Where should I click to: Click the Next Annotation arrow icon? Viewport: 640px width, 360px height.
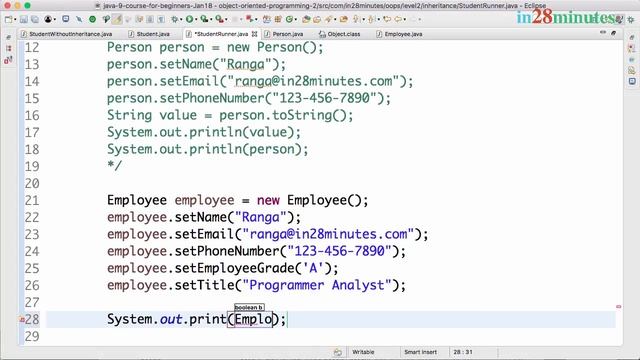click(356, 19)
